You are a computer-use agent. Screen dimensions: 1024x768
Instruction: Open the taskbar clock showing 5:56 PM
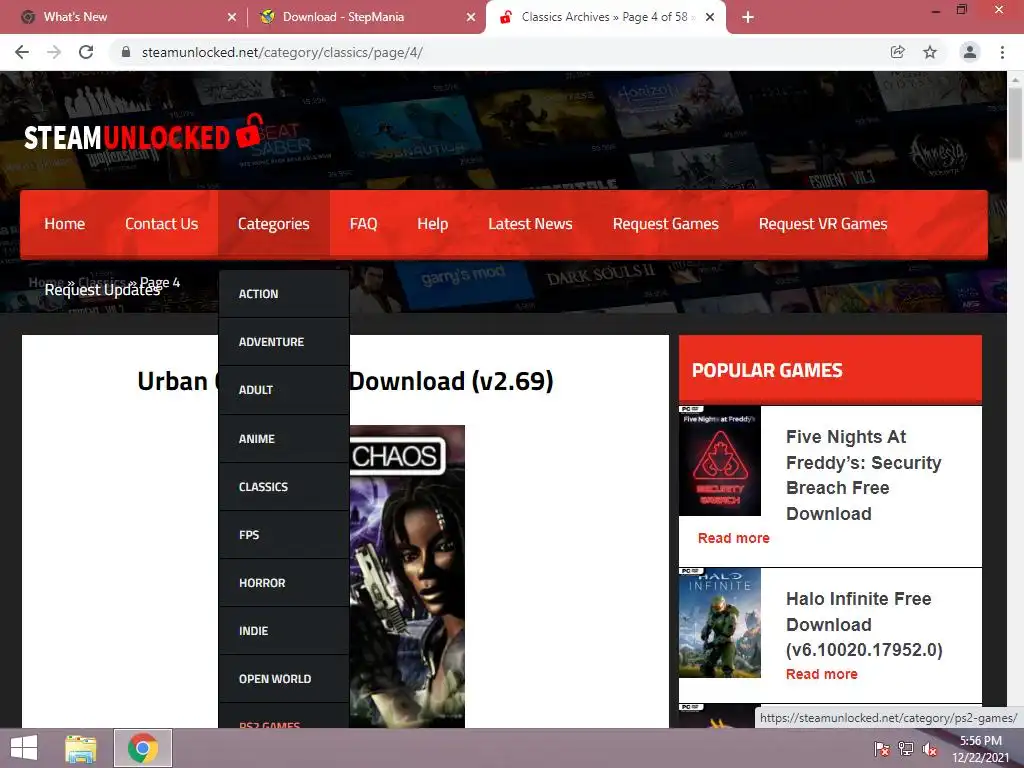point(981,749)
